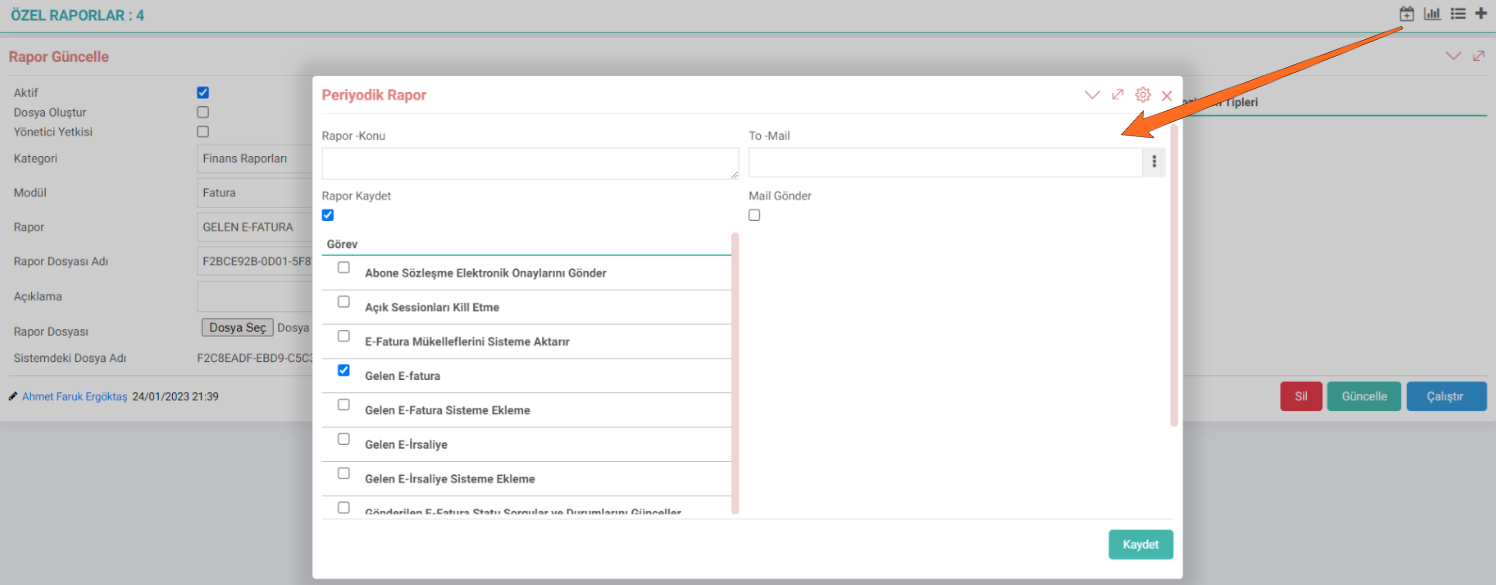The width and height of the screenshot is (1496, 585).
Task: Open the gear settings icon in Periyodik Rapor
Action: point(1143,95)
